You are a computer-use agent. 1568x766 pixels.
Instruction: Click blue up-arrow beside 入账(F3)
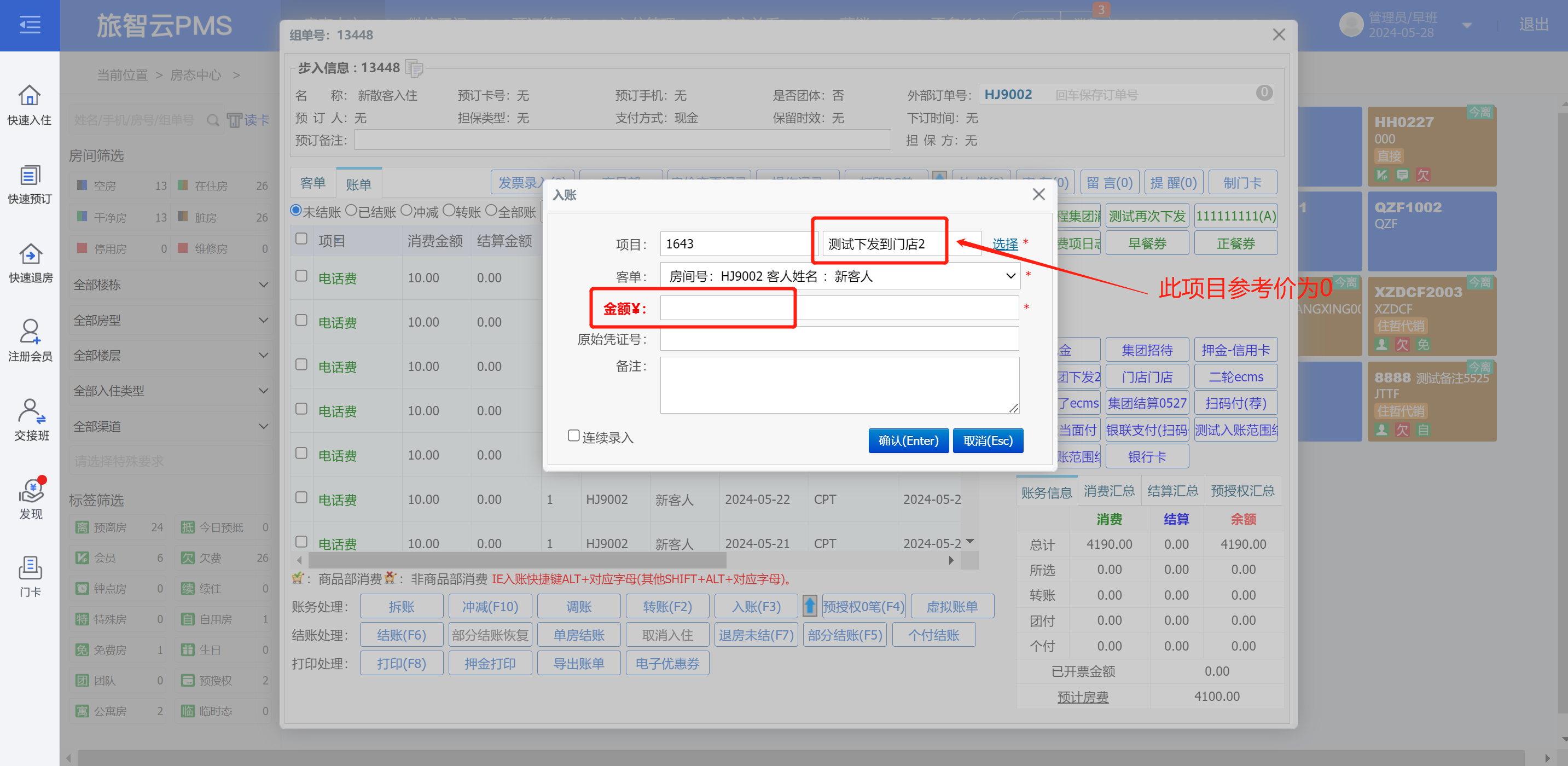[x=810, y=605]
